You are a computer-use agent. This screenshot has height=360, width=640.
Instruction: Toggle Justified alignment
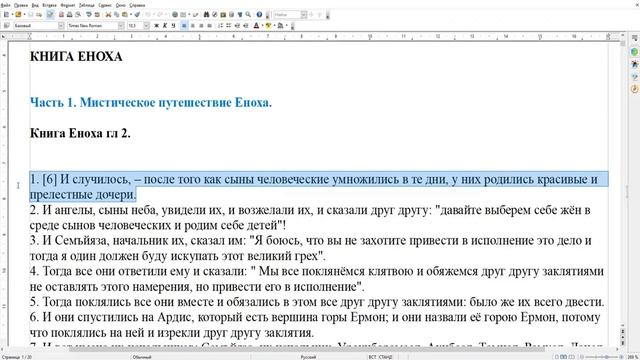coord(209,26)
